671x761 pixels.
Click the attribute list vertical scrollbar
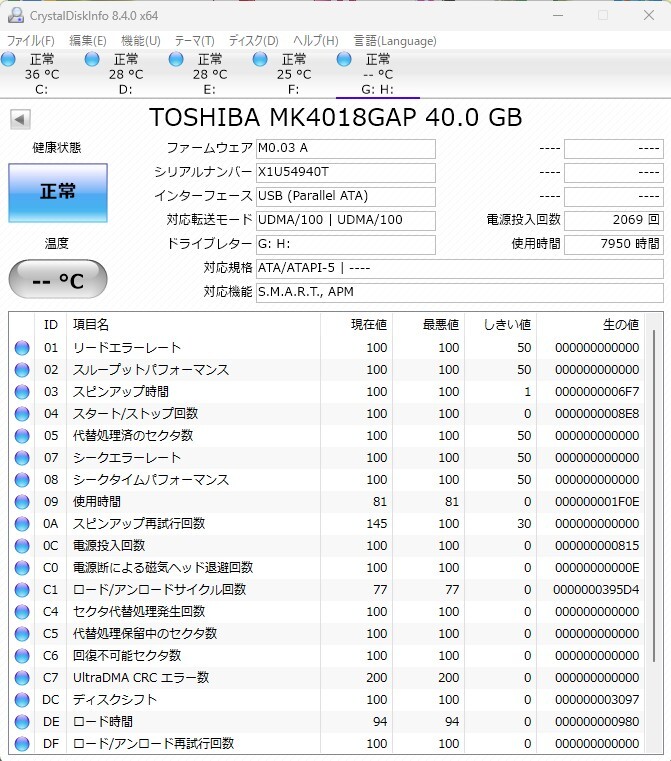655,500
